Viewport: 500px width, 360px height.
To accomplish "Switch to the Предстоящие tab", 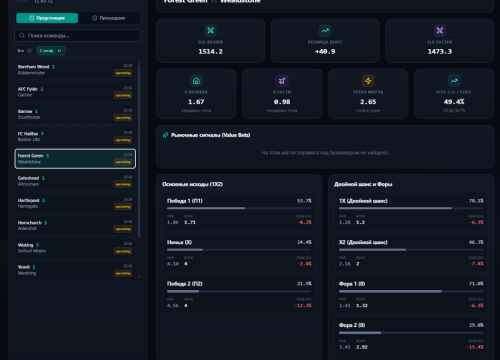I will pyautogui.click(x=47, y=18).
